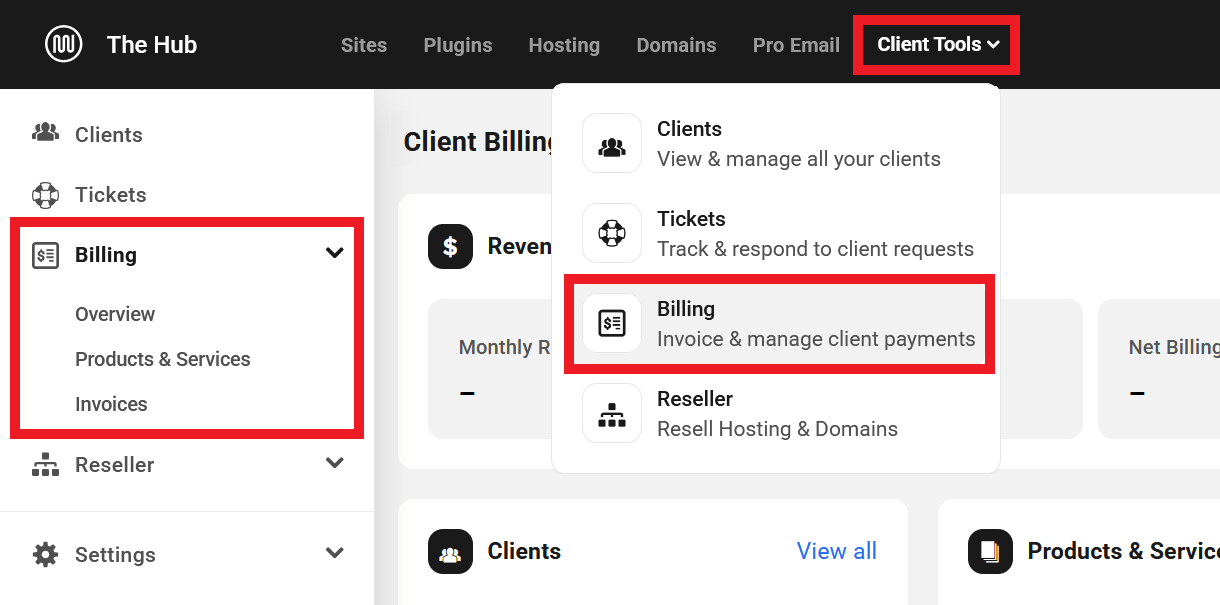Click the Clients icon in dropdown menu
Screen dimensions: 1220x605
coord(612,143)
